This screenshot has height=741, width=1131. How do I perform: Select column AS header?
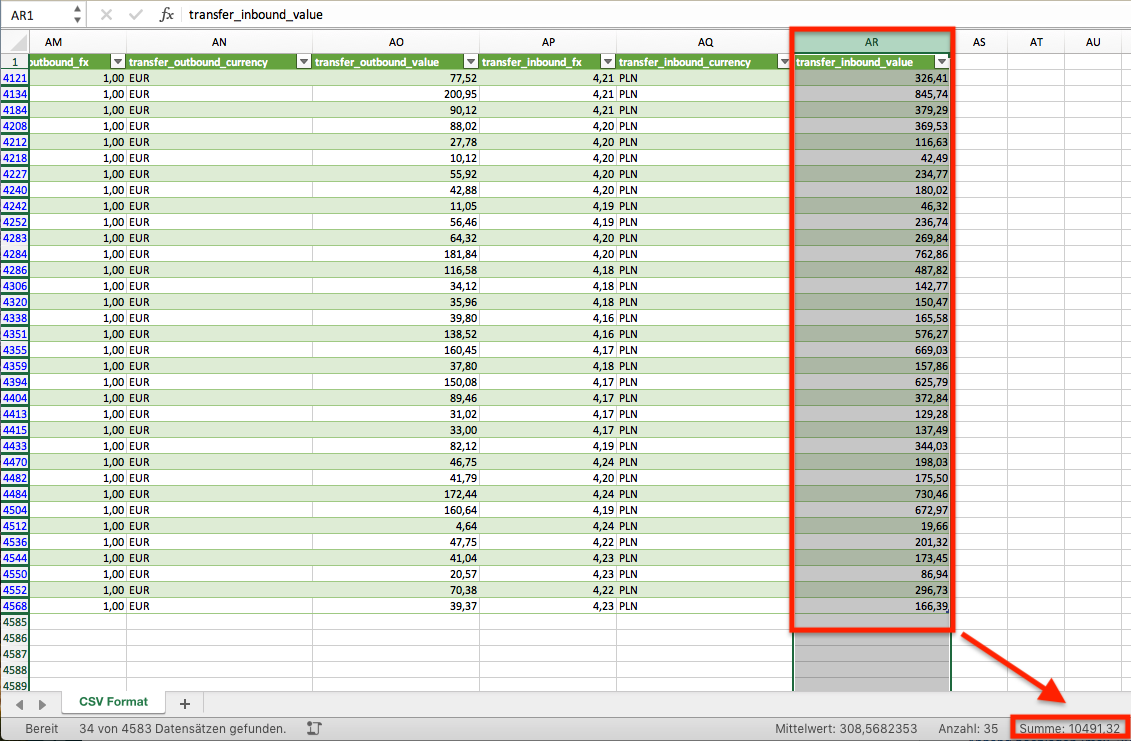(x=979, y=42)
